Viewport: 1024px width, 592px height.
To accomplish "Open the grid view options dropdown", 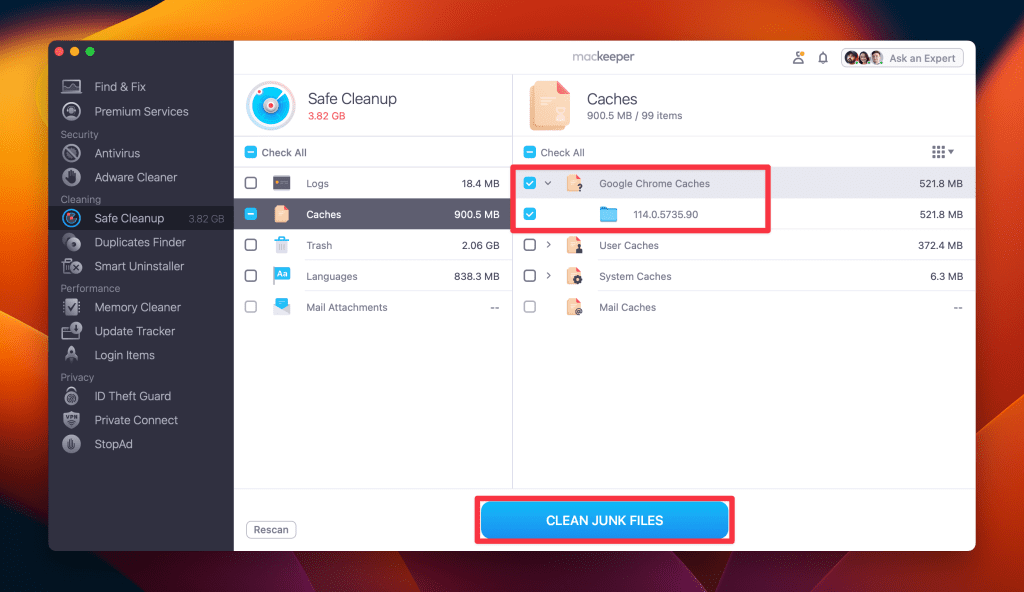I will click(942, 152).
